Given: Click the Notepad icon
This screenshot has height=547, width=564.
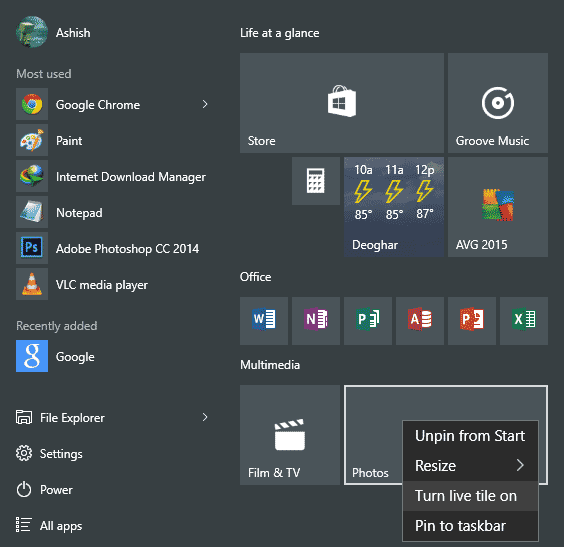Looking at the screenshot, I should coord(32,212).
